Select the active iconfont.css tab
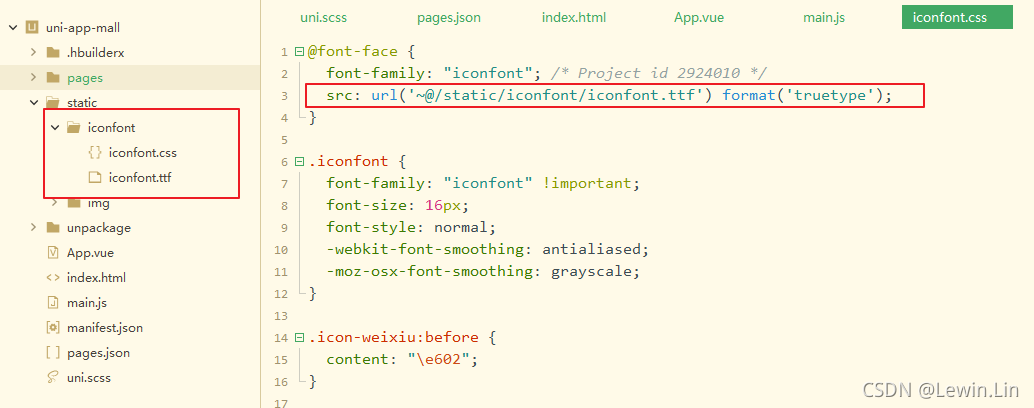1034x408 pixels. pyautogui.click(x=957, y=18)
